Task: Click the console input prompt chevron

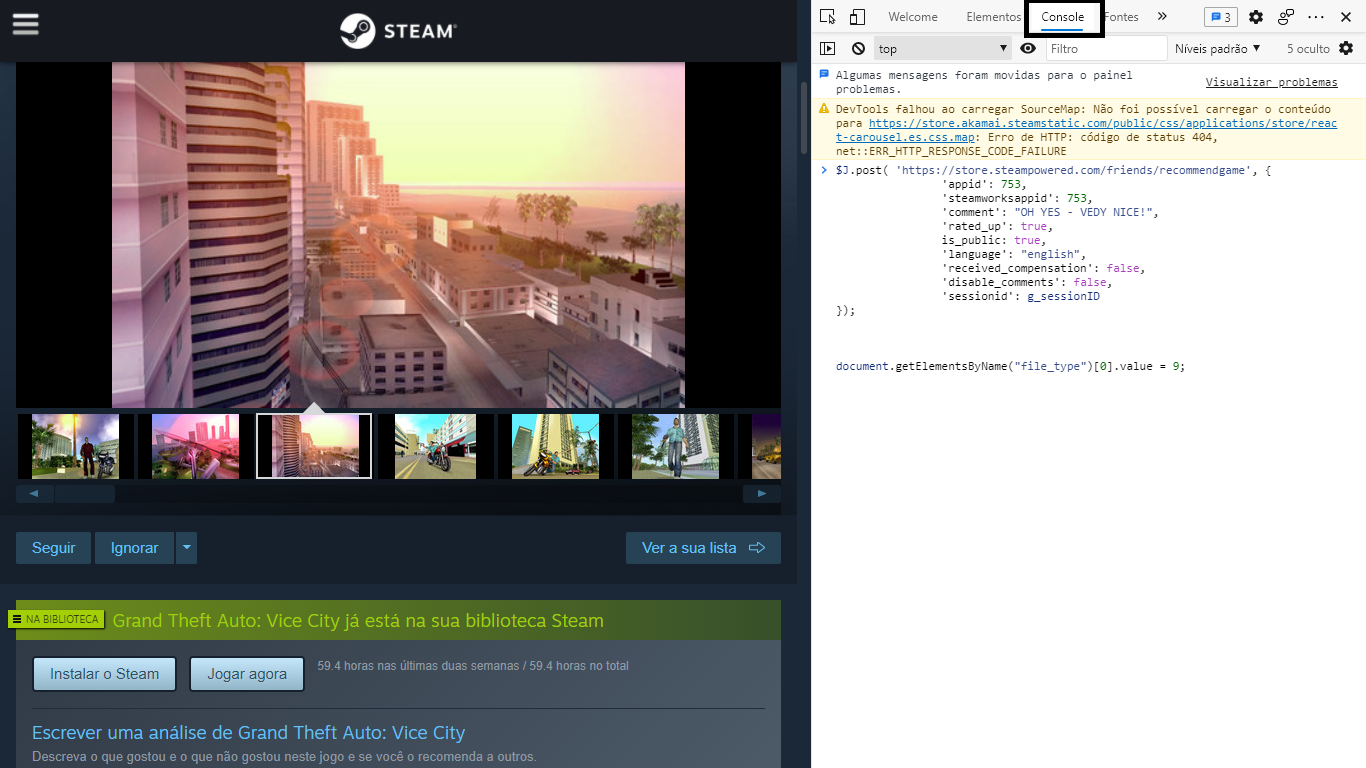Action: pos(823,170)
